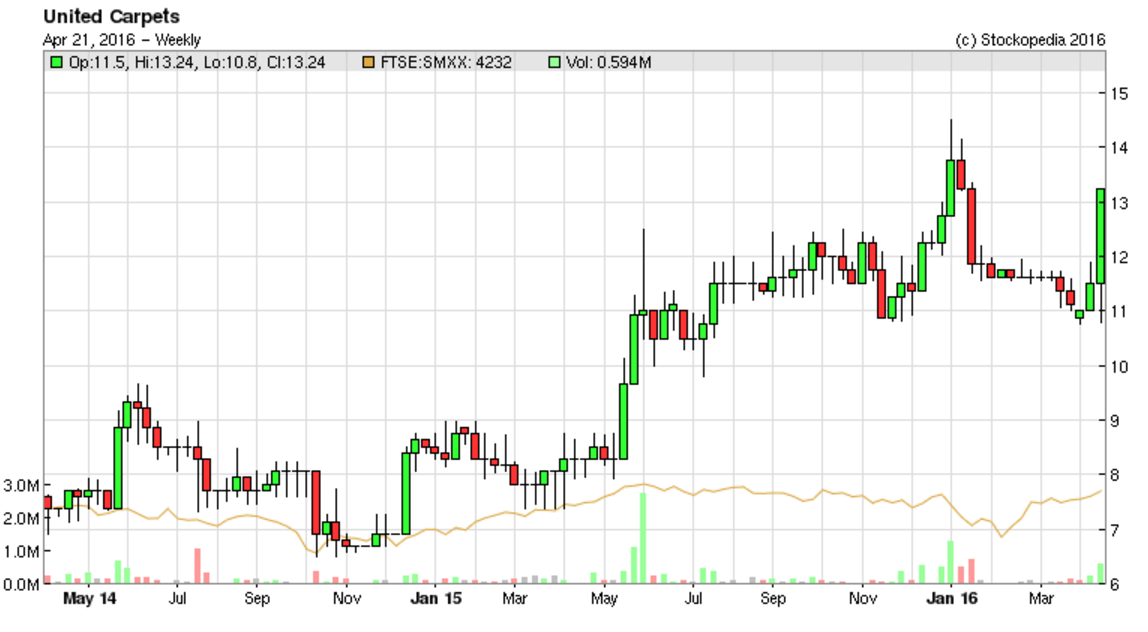This screenshot has height=632, width=1148.
Task: Click the tallest green volume bar near June 2015
Action: pos(643,538)
